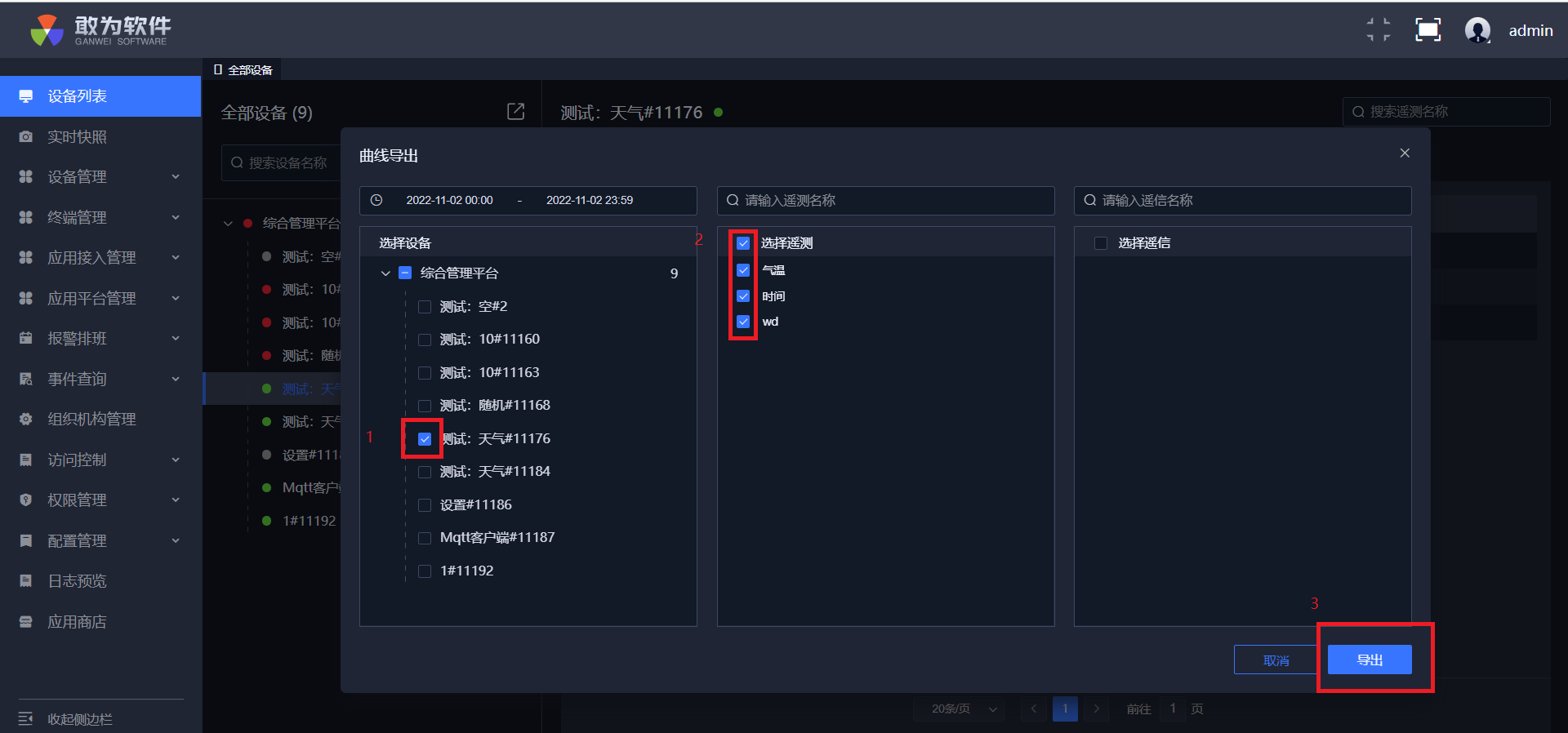This screenshot has width=1568, height=733.
Task: Click the clock icon in date range field
Action: tap(376, 201)
